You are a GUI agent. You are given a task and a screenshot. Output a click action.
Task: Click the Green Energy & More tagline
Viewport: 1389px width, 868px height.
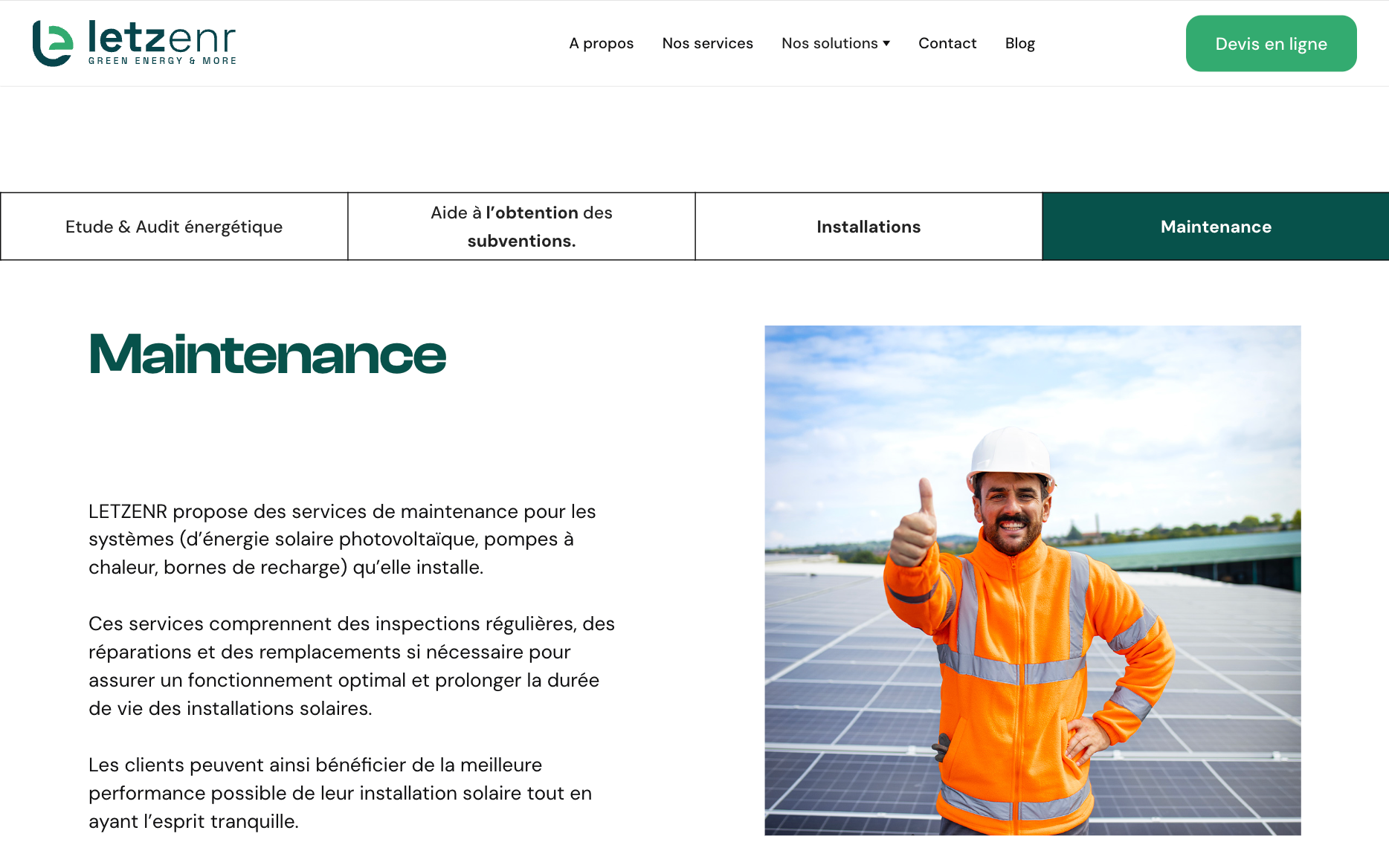(162, 61)
